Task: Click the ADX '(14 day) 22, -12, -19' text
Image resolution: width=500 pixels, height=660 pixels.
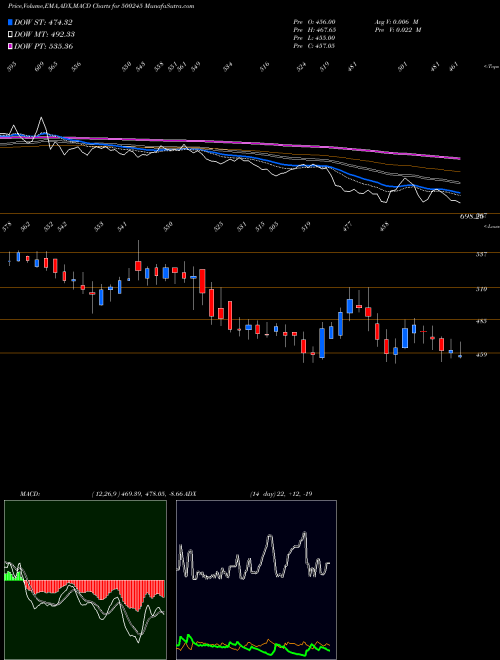Action: click(x=281, y=494)
